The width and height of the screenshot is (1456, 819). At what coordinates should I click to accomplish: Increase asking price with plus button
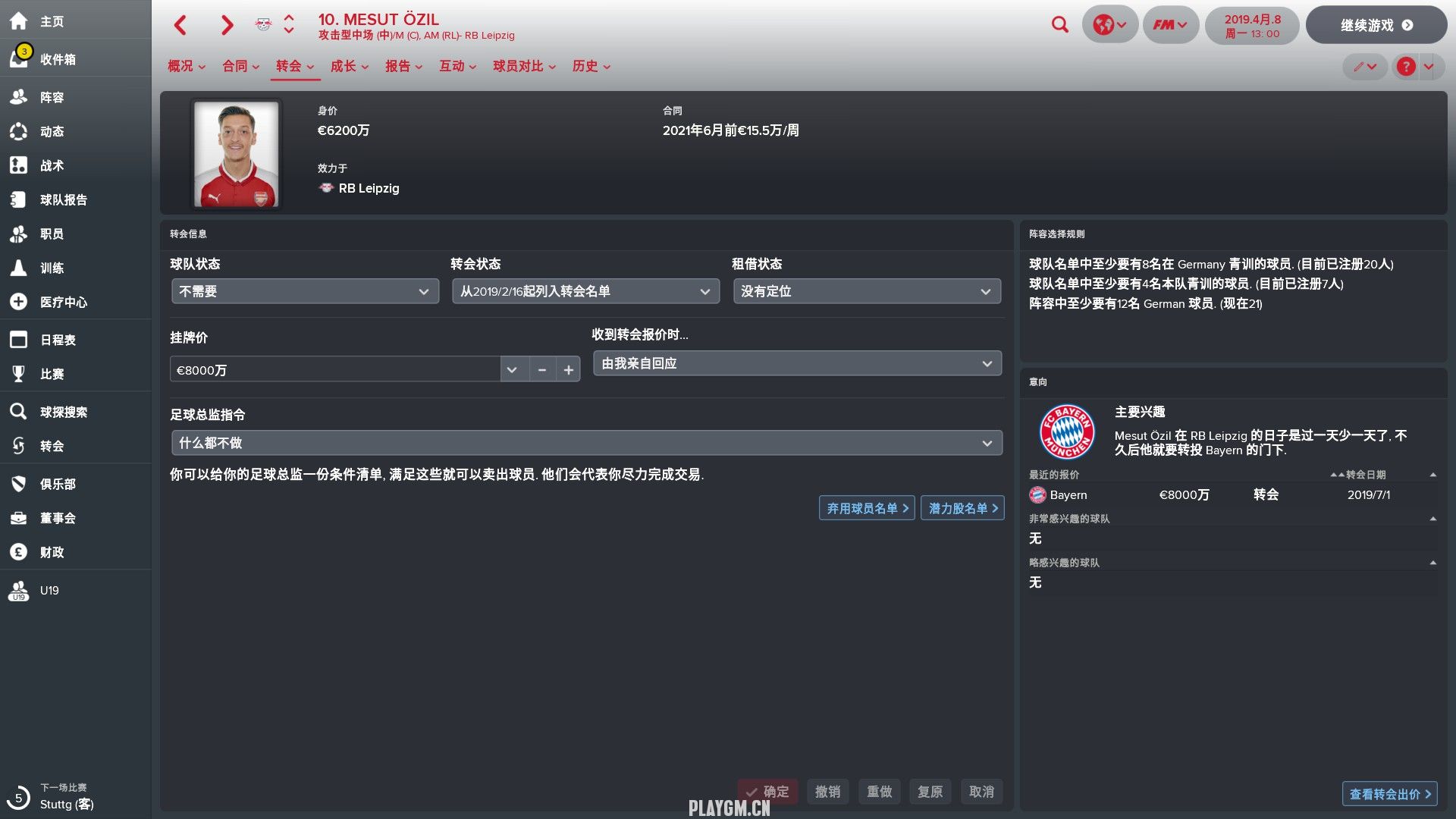pyautogui.click(x=568, y=370)
